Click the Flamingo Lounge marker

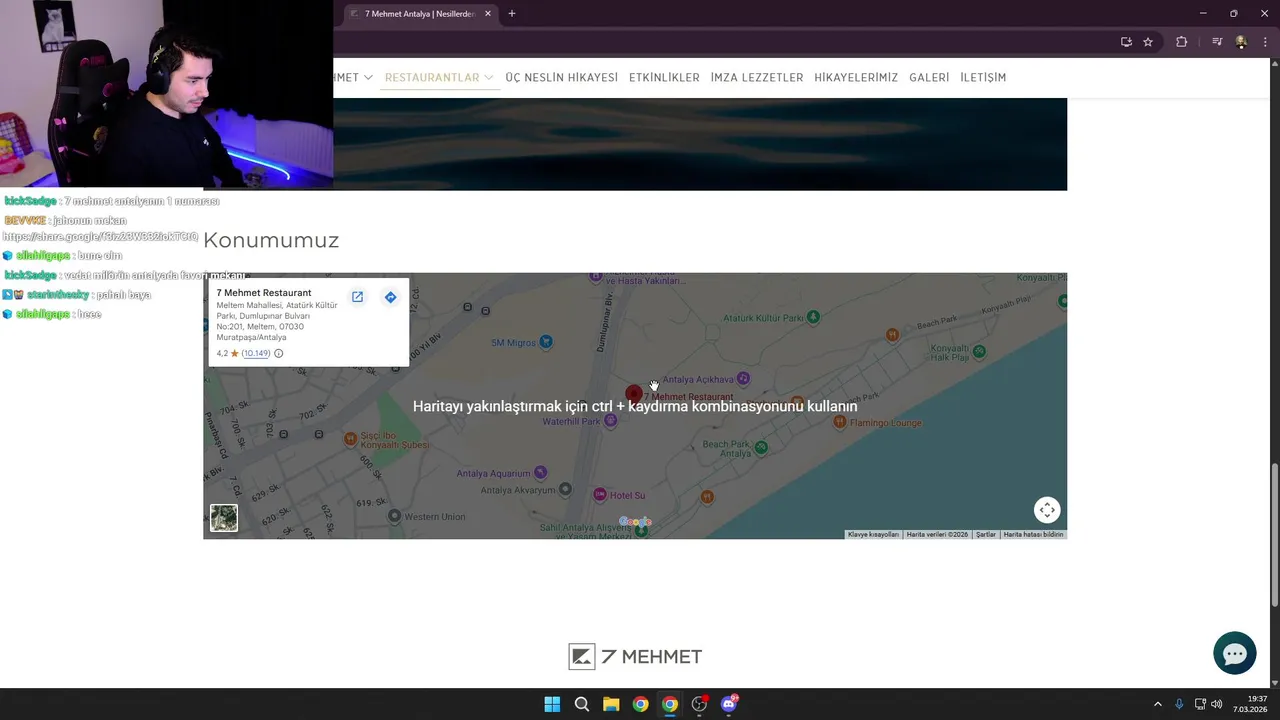(x=839, y=422)
